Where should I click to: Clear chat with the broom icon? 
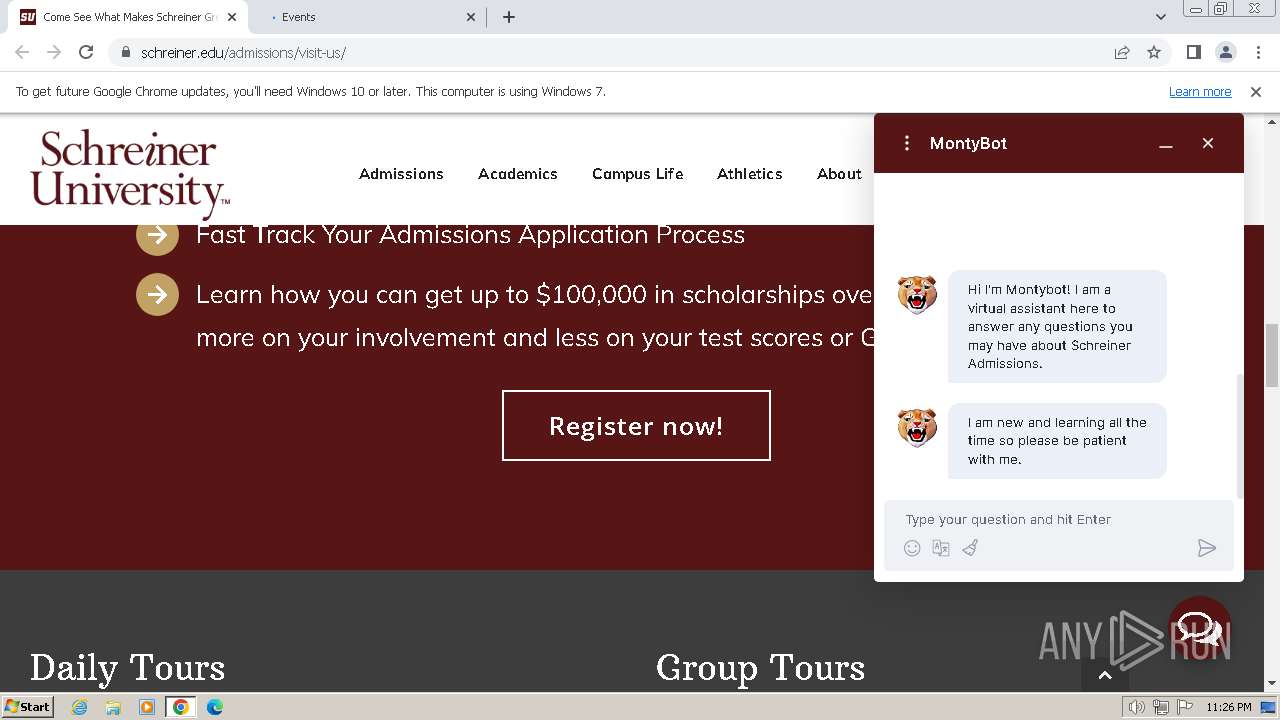click(970, 548)
